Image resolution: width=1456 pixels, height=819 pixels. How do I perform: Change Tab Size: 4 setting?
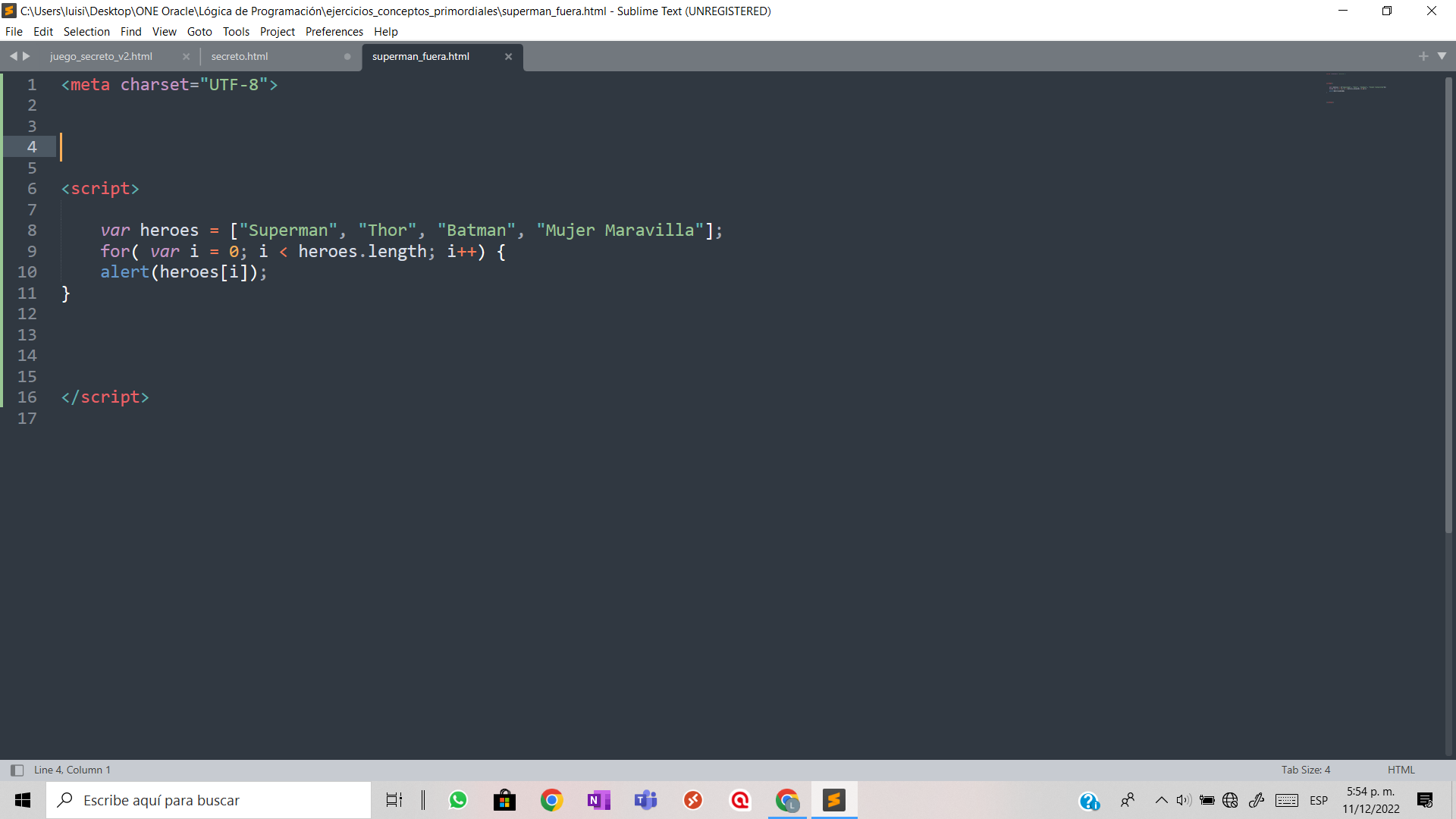[x=1306, y=770]
